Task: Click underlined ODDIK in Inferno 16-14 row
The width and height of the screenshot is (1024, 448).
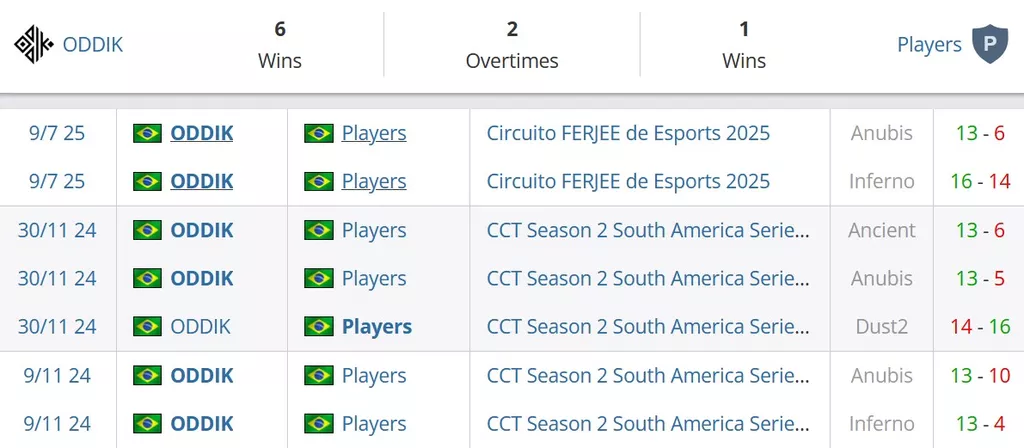Action: pos(202,181)
